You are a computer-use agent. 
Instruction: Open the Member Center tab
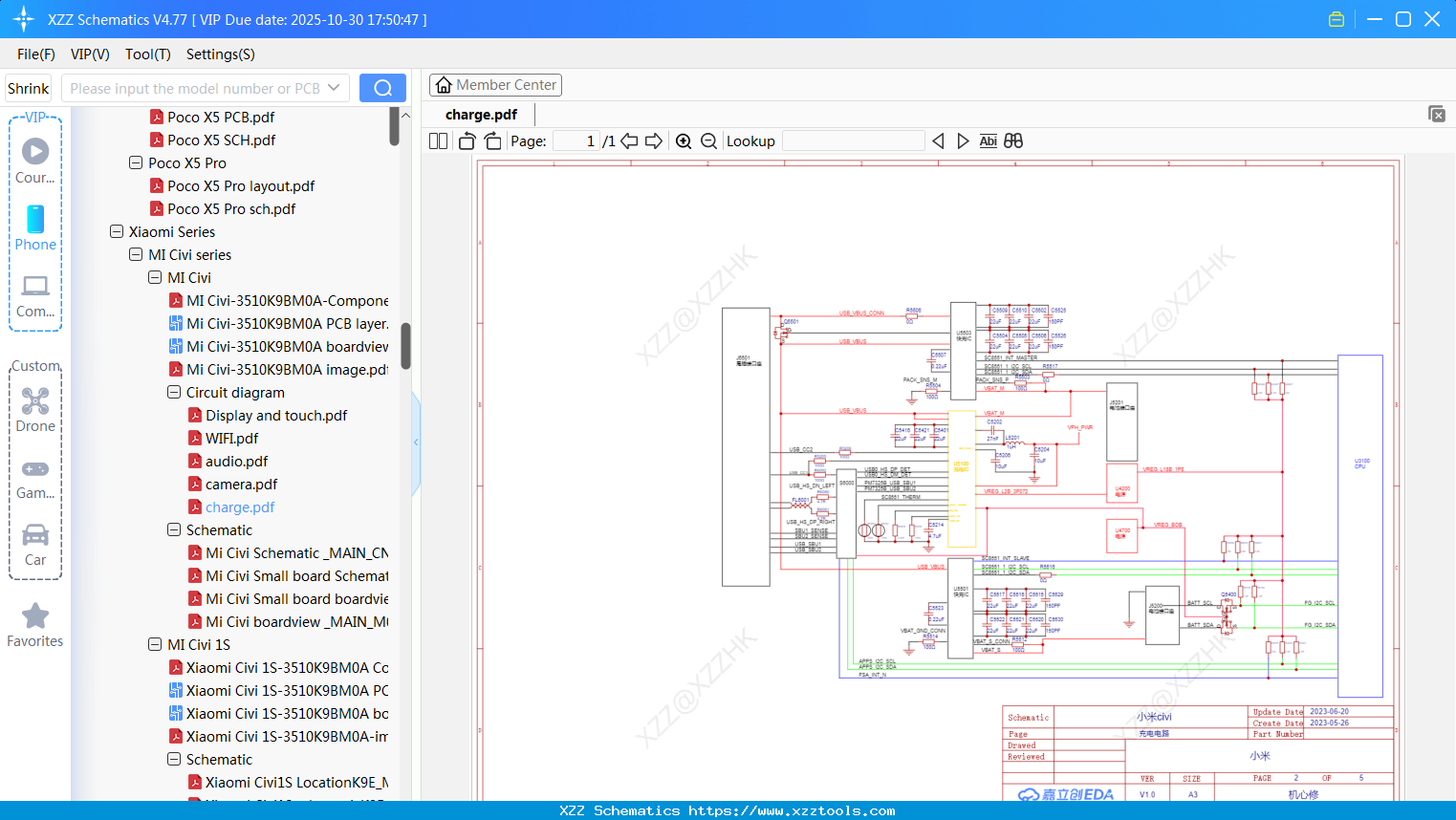coord(495,85)
